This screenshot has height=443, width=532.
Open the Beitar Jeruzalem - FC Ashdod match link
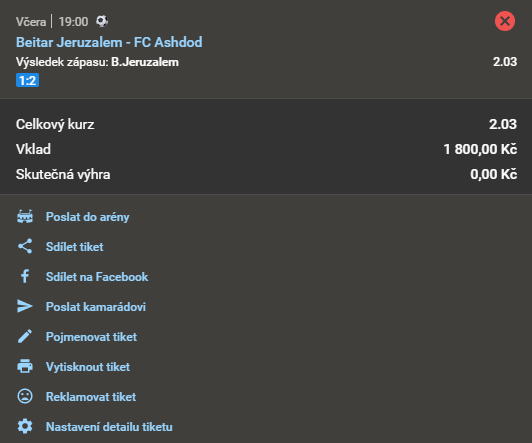click(109, 42)
